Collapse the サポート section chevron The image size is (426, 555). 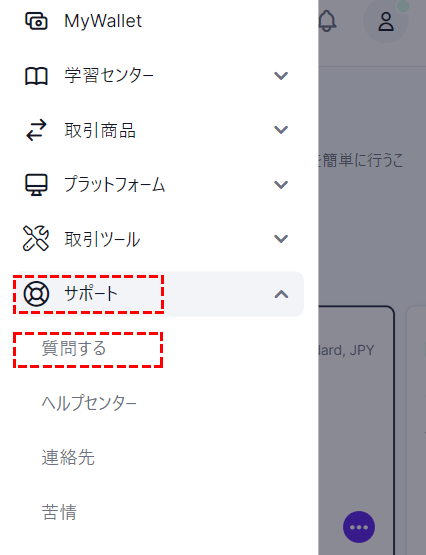coord(281,294)
